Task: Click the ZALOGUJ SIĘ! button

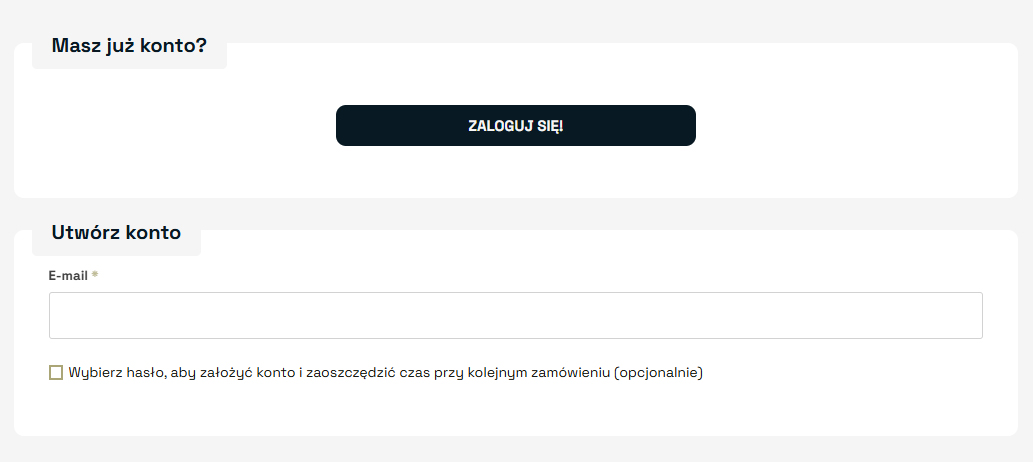Action: coord(515,126)
